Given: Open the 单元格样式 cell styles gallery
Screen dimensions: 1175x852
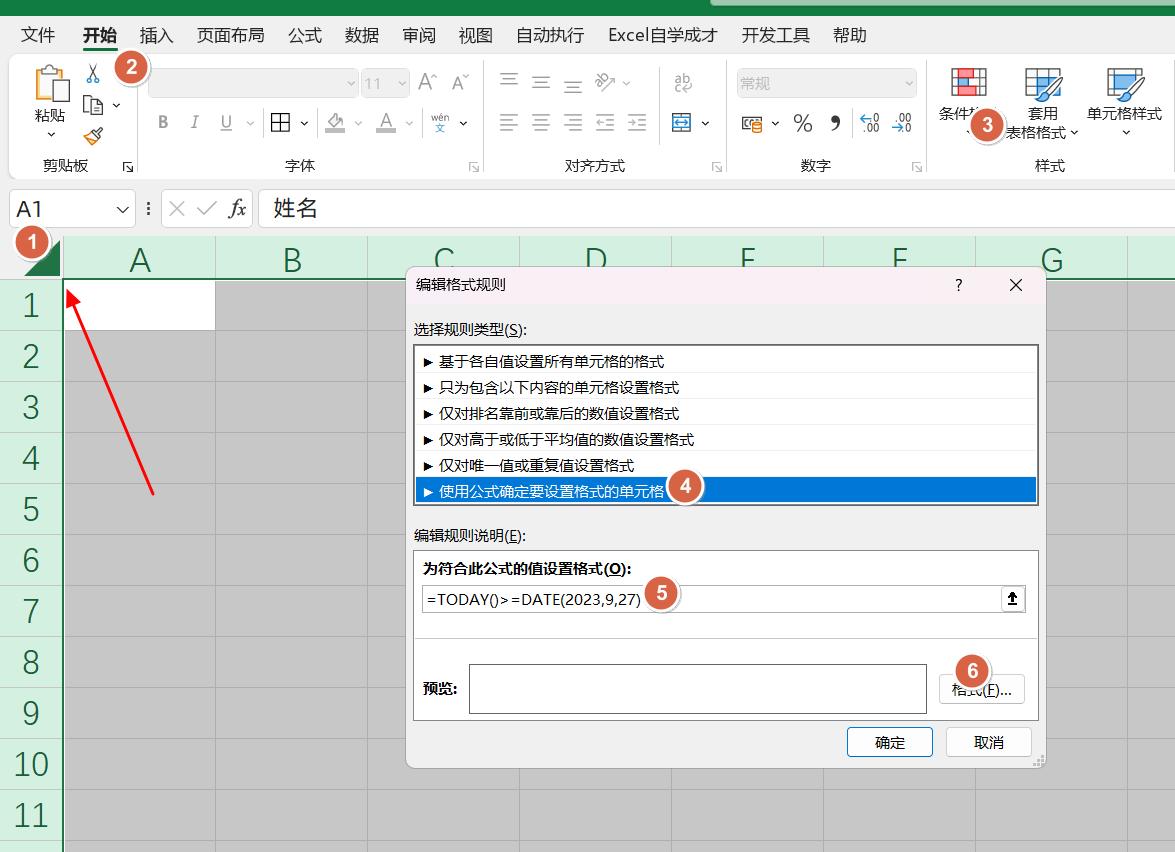Looking at the screenshot, I should tap(1124, 101).
